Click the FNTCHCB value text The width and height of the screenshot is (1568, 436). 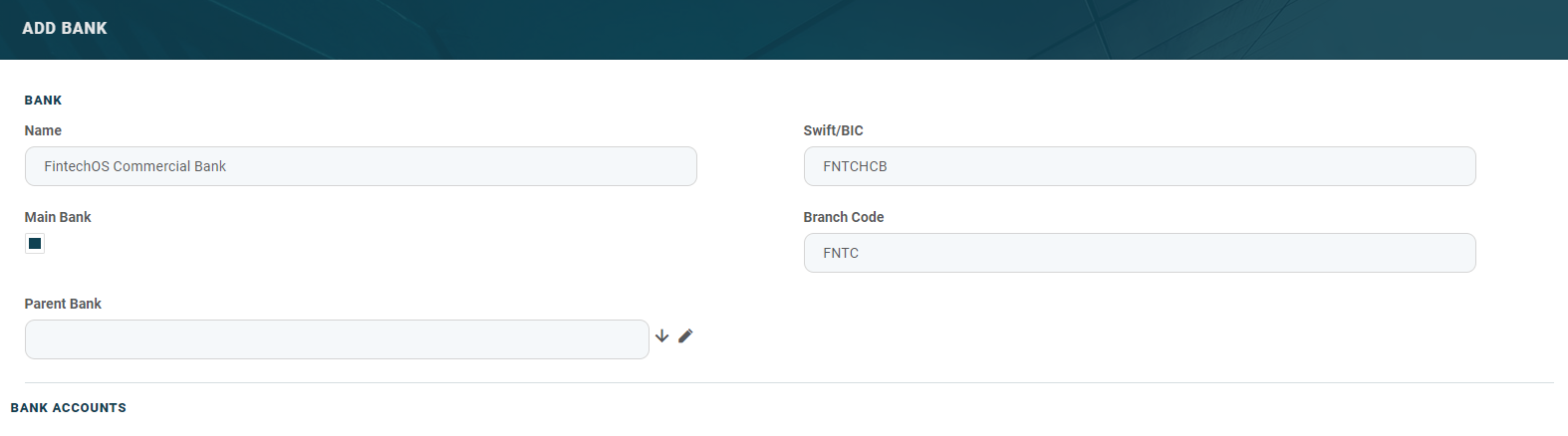(x=855, y=166)
